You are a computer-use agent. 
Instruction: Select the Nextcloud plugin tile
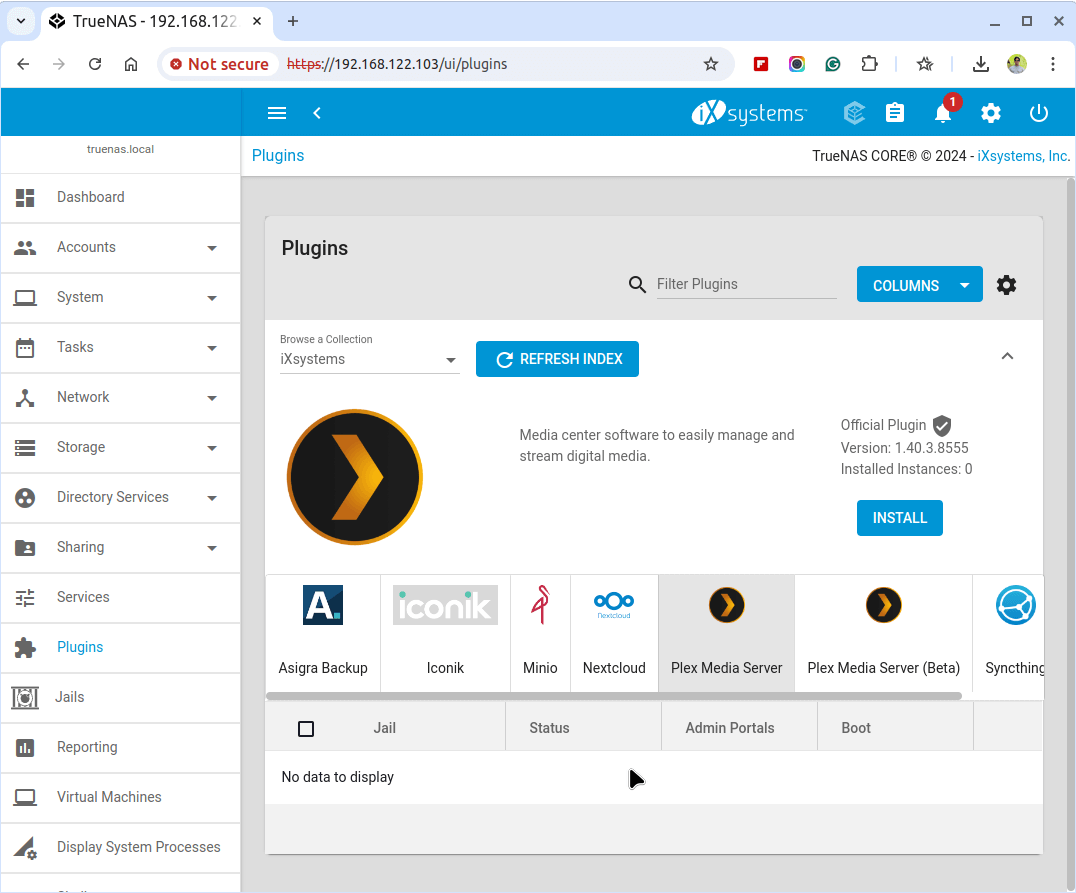614,633
